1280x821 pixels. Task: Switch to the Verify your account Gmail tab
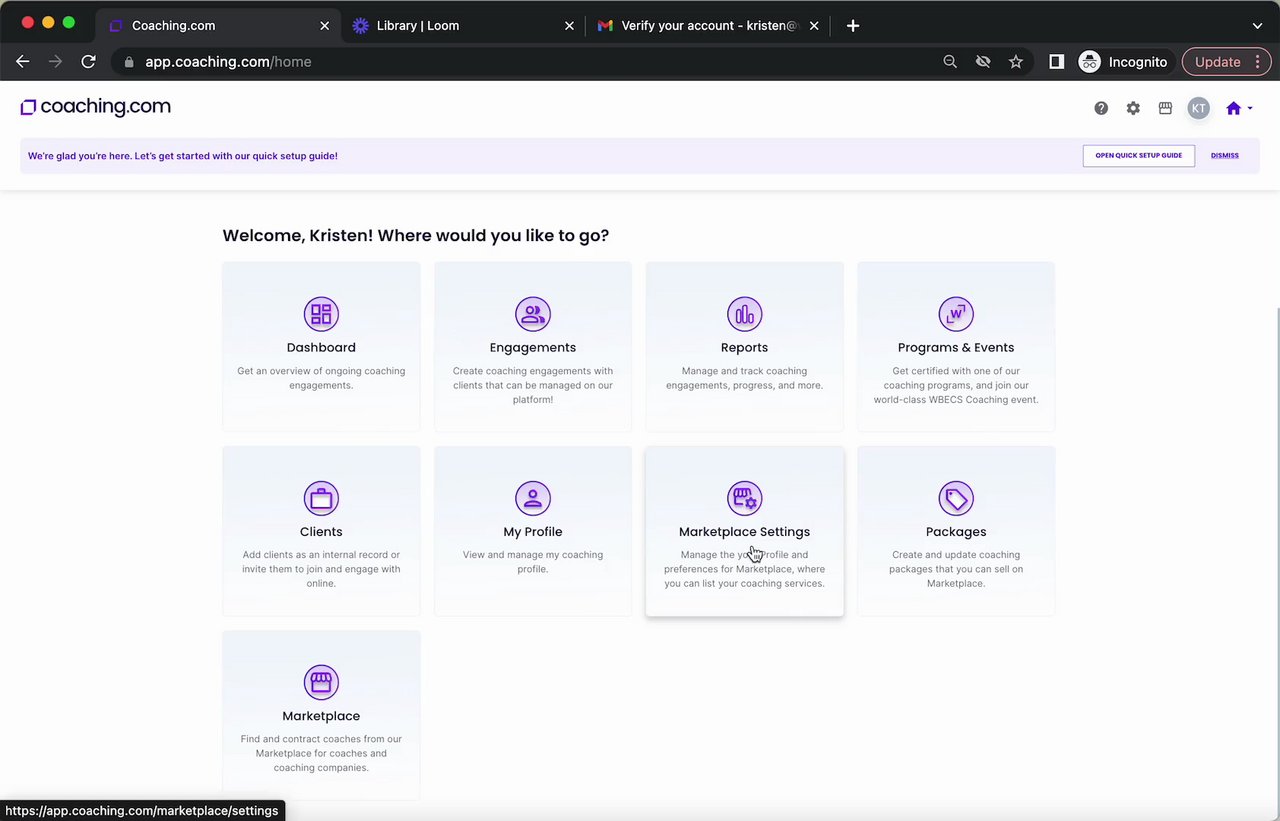(x=710, y=26)
